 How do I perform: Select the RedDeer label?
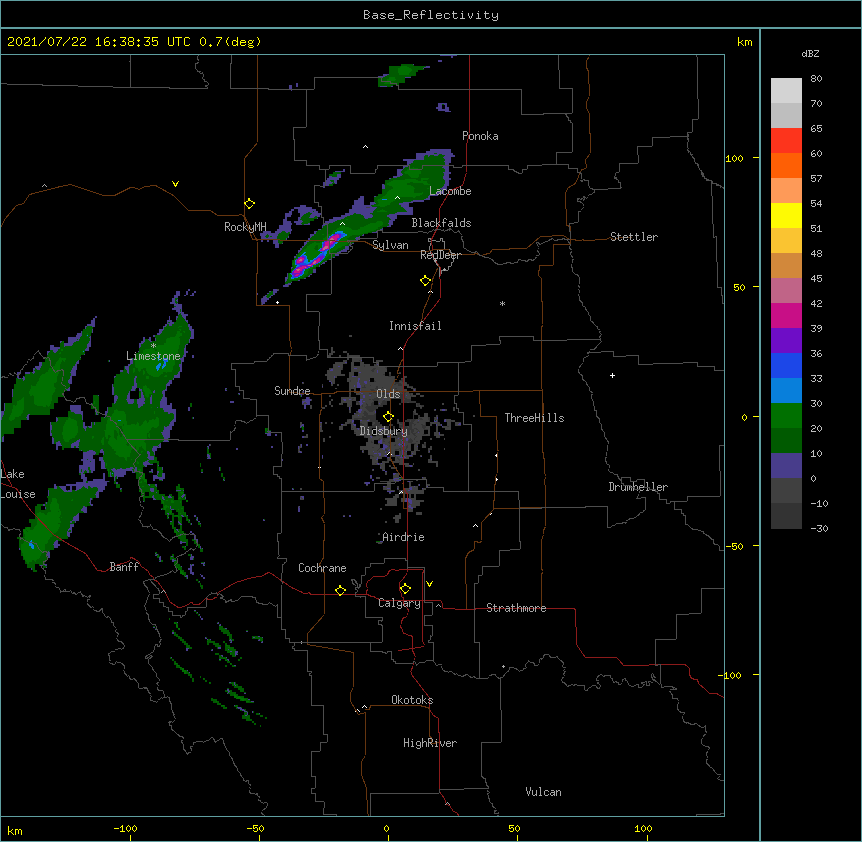tap(440, 255)
